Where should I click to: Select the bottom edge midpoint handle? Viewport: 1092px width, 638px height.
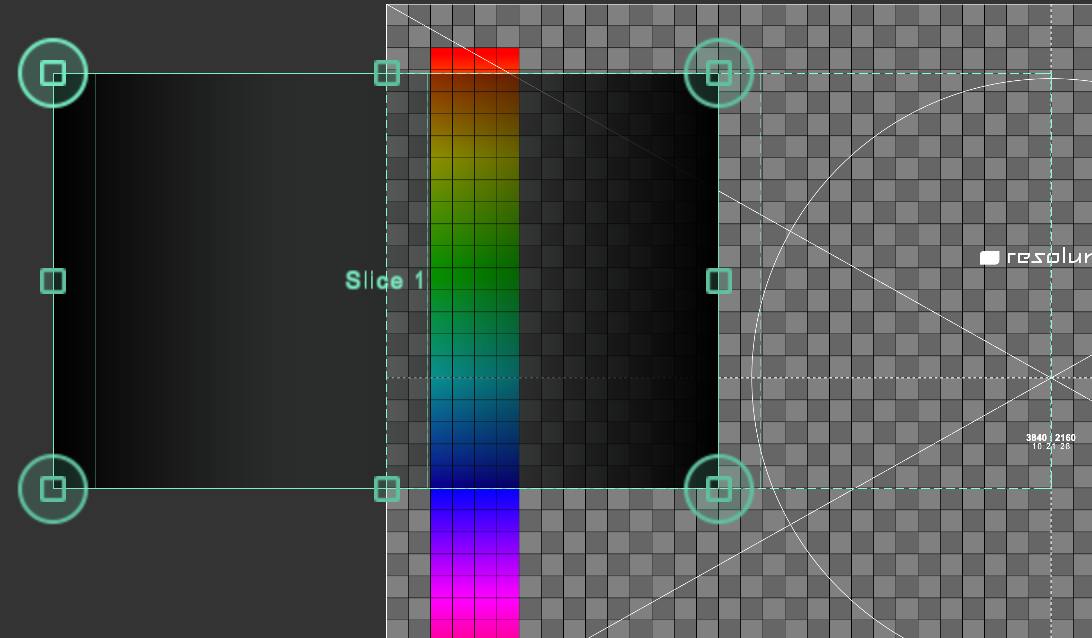(387, 489)
